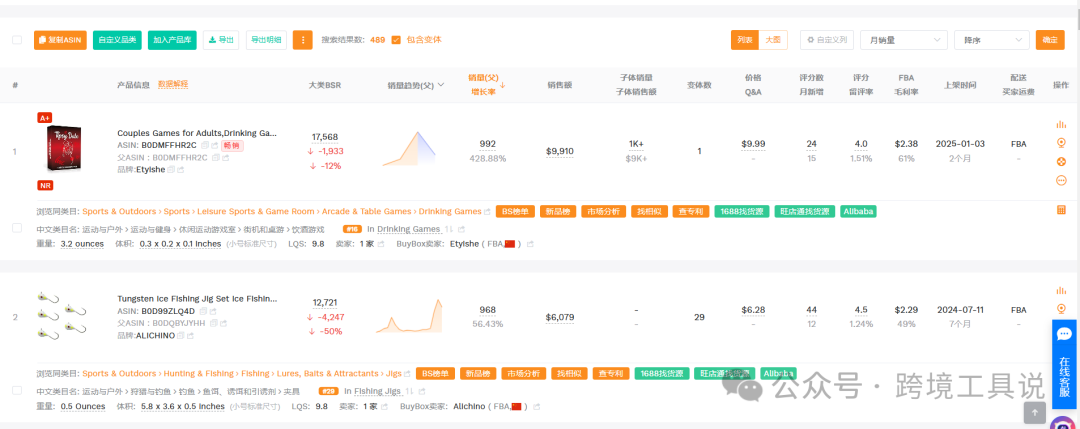Switch to 大图 view tab

click(x=773, y=40)
